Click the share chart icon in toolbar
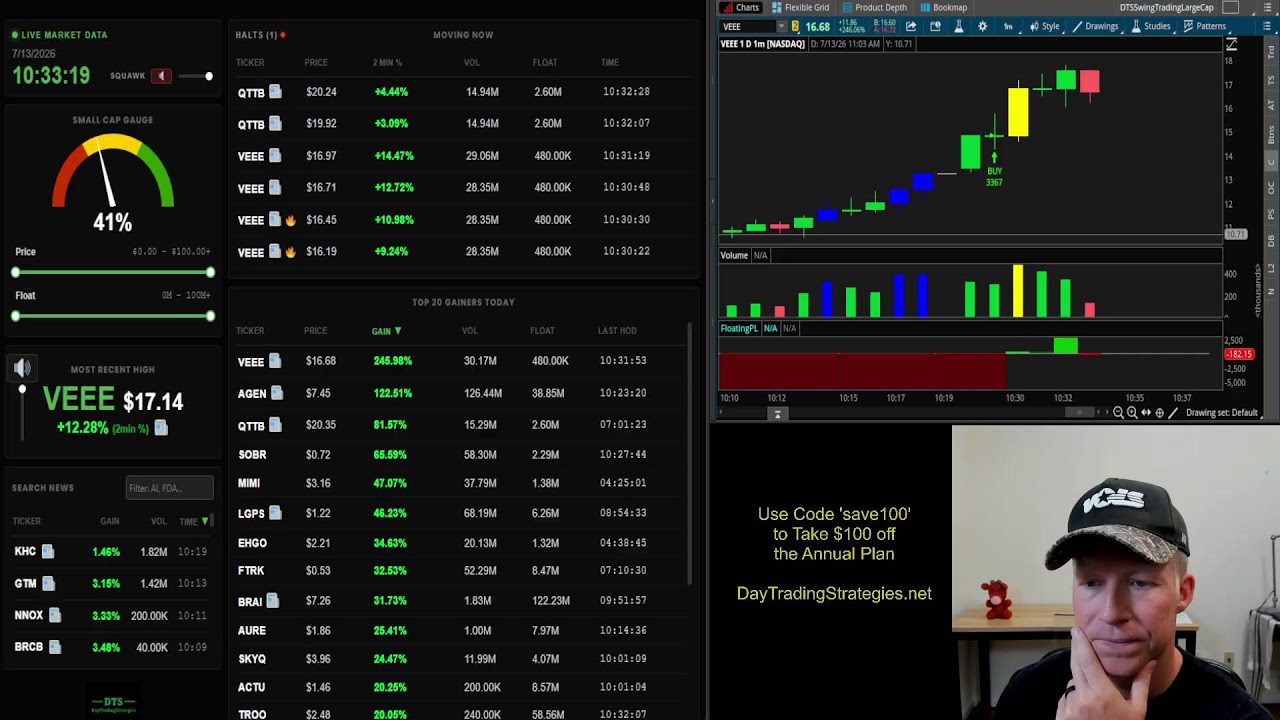 911,26
